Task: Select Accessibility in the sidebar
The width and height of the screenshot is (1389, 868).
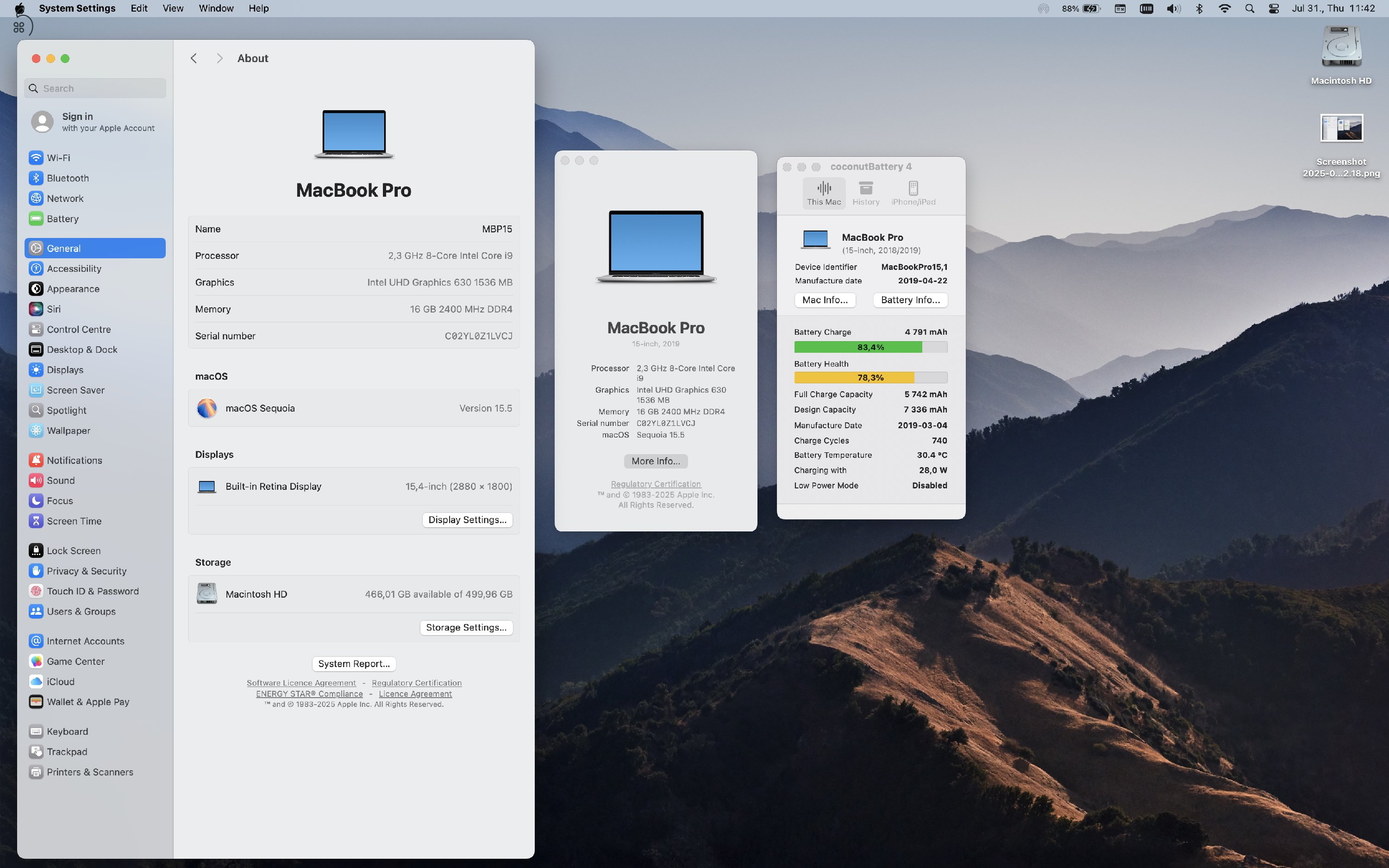Action: [95, 269]
